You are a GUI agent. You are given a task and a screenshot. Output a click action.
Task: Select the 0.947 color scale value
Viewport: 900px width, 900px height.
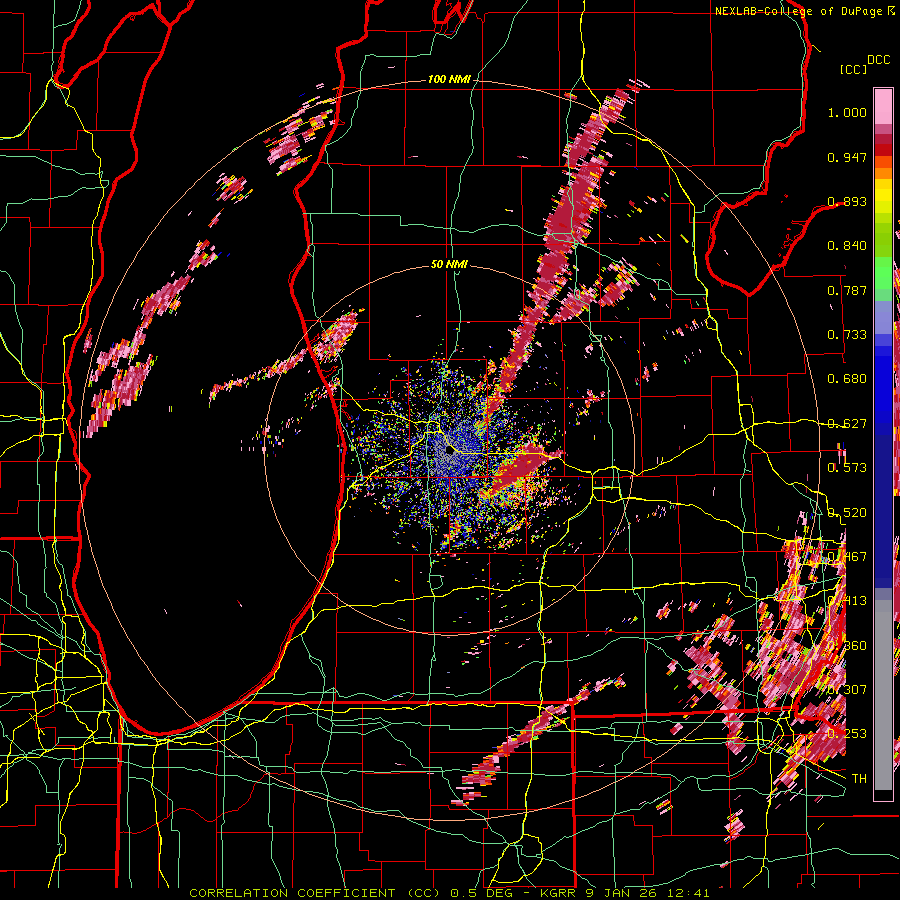tap(847, 157)
